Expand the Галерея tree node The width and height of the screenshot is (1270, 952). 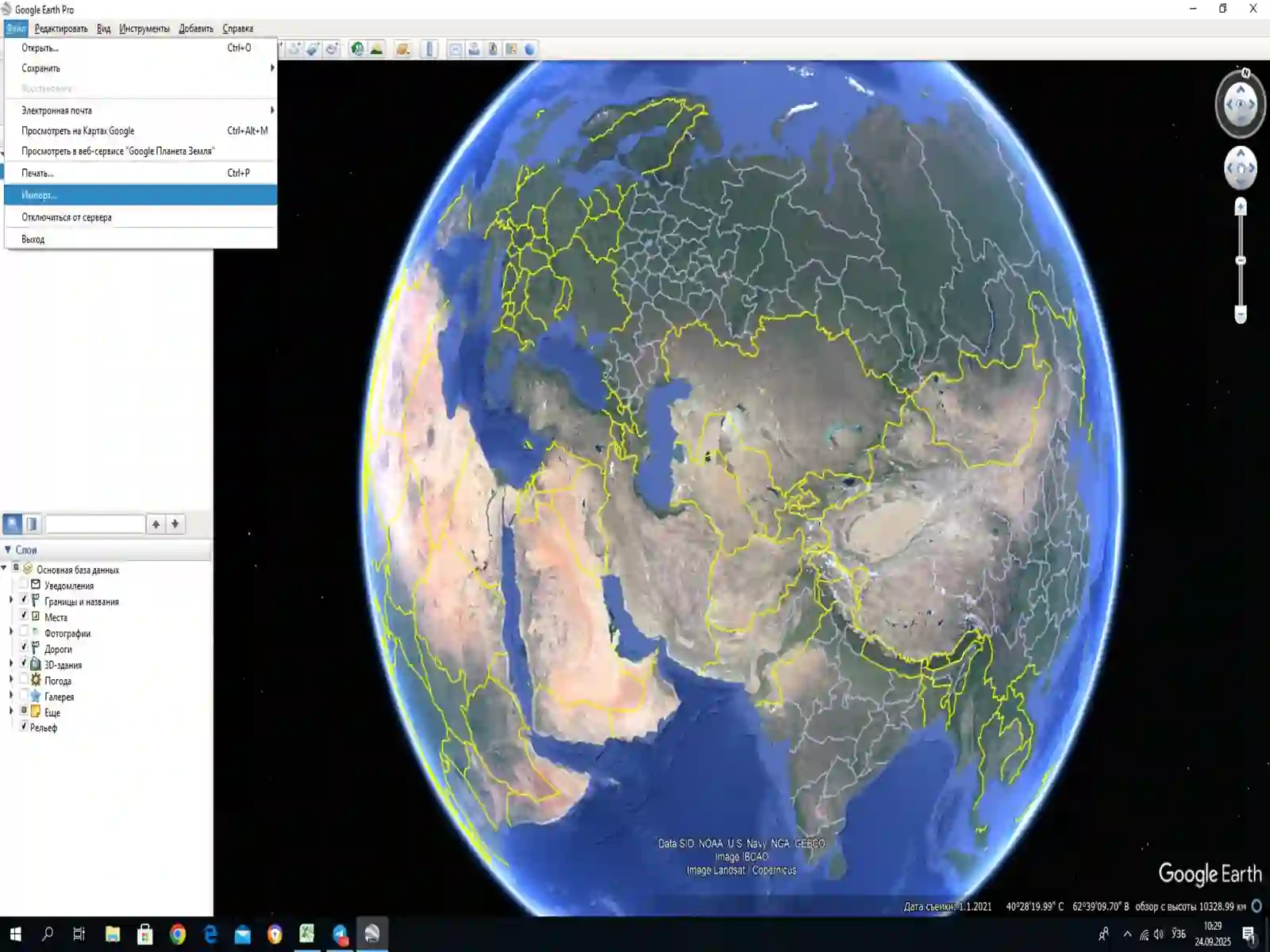tap(11, 695)
